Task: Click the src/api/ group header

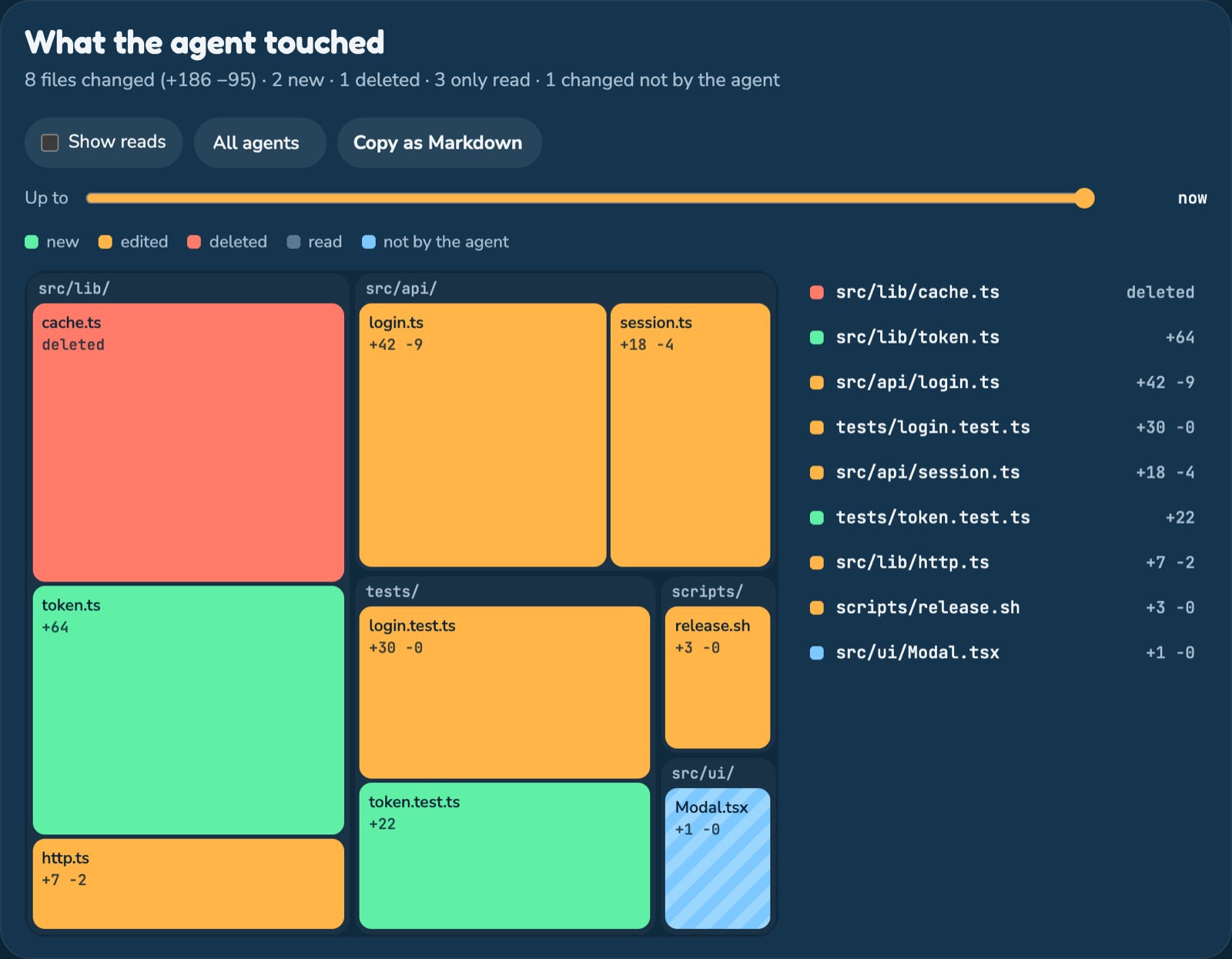Action: click(401, 289)
